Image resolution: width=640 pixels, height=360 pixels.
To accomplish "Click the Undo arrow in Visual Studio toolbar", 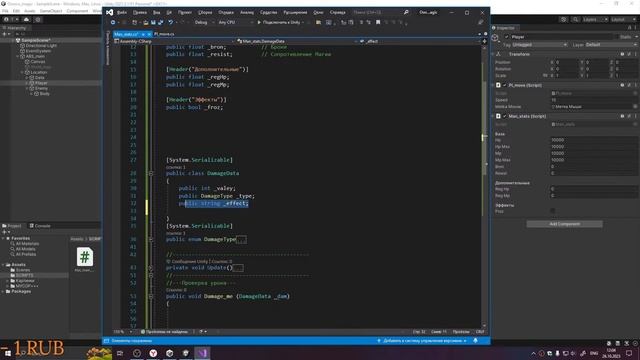I will click(x=171, y=22).
